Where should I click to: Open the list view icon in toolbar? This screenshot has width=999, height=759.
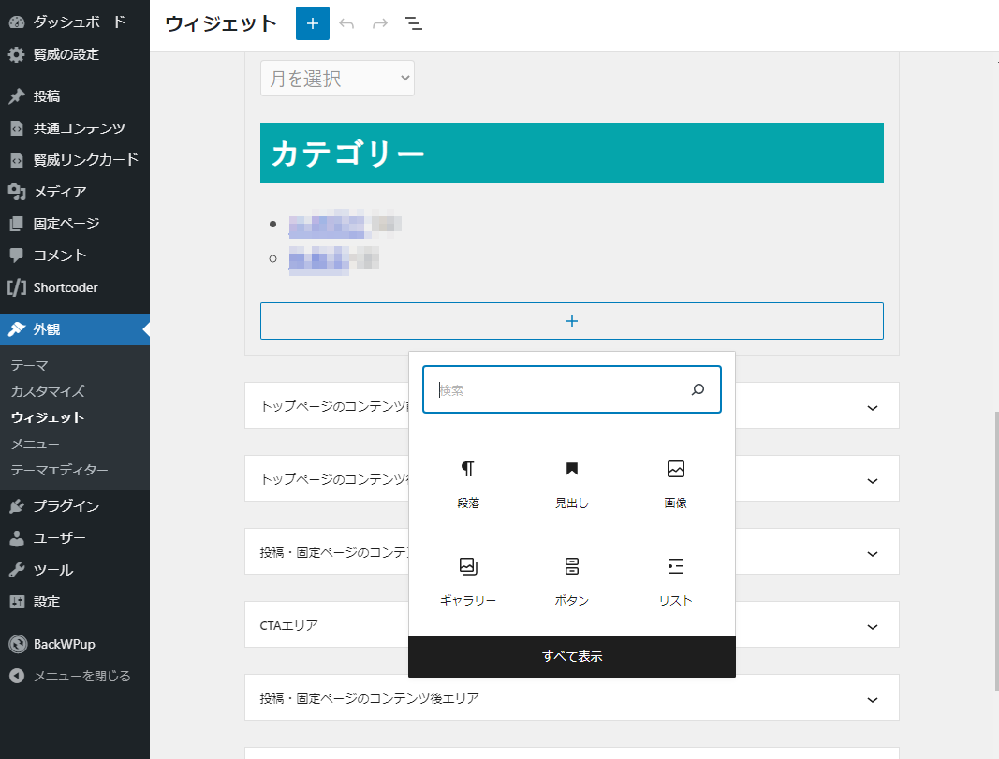pyautogui.click(x=413, y=24)
